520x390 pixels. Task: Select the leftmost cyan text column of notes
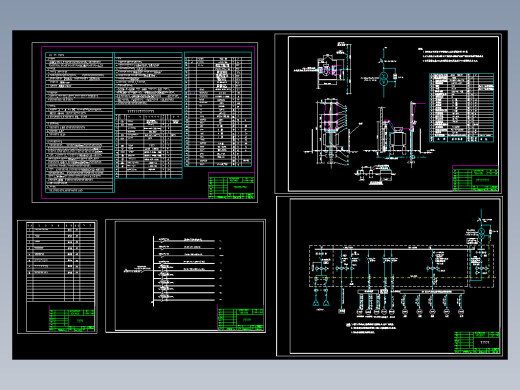pos(79,122)
